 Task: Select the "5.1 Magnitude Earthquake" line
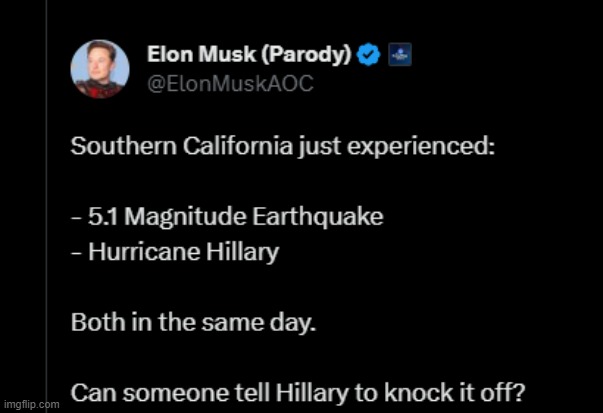coord(227,216)
